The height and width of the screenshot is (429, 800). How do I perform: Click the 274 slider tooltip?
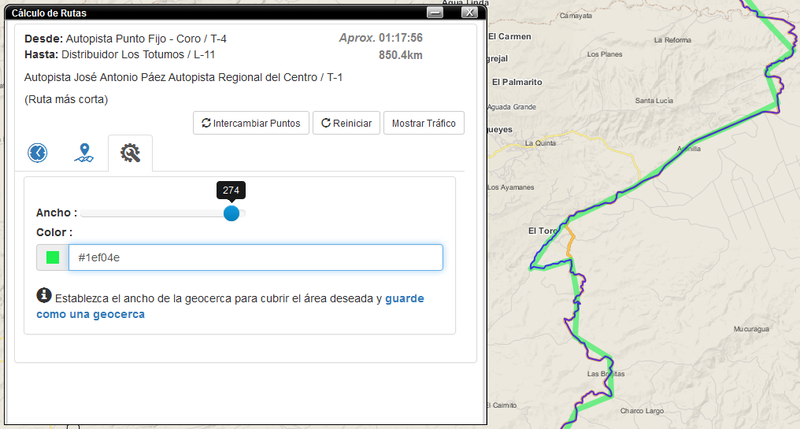[x=231, y=190]
